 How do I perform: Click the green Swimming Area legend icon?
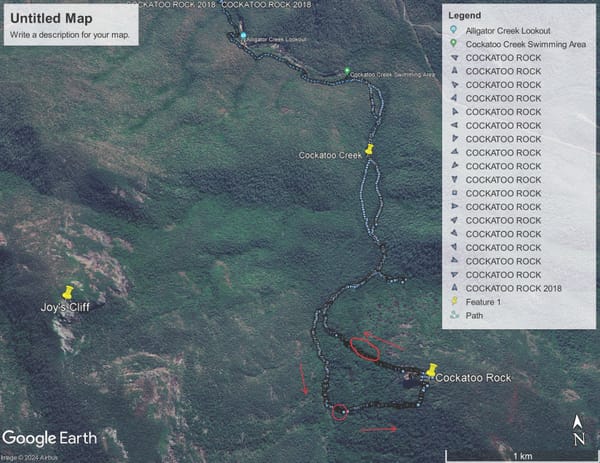point(454,44)
